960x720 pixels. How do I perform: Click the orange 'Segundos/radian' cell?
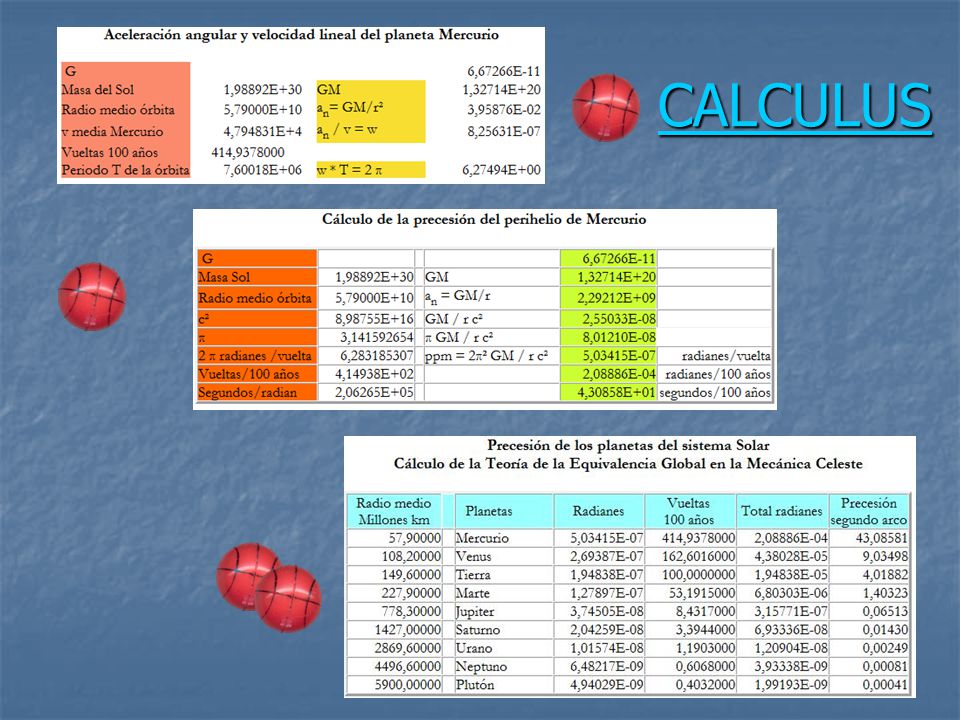(257, 392)
